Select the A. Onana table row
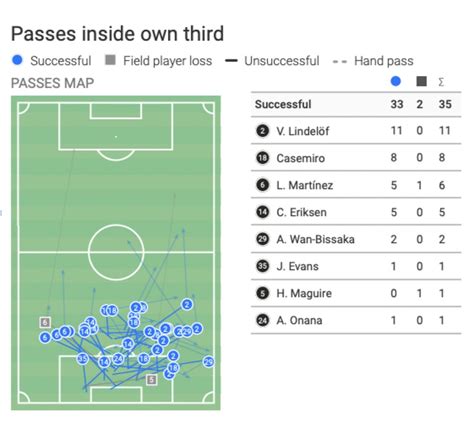The width and height of the screenshot is (474, 427). 356,320
